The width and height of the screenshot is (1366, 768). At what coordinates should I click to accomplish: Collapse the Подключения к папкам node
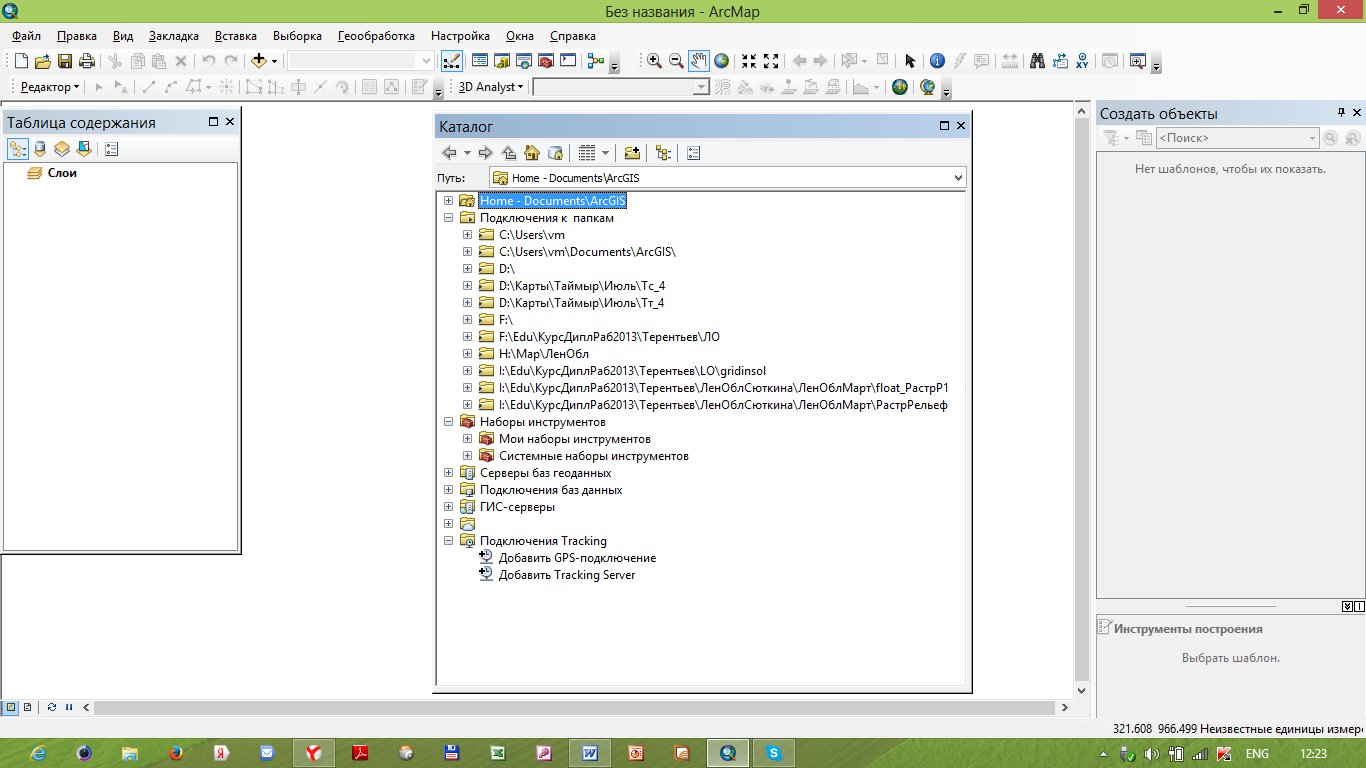(449, 218)
